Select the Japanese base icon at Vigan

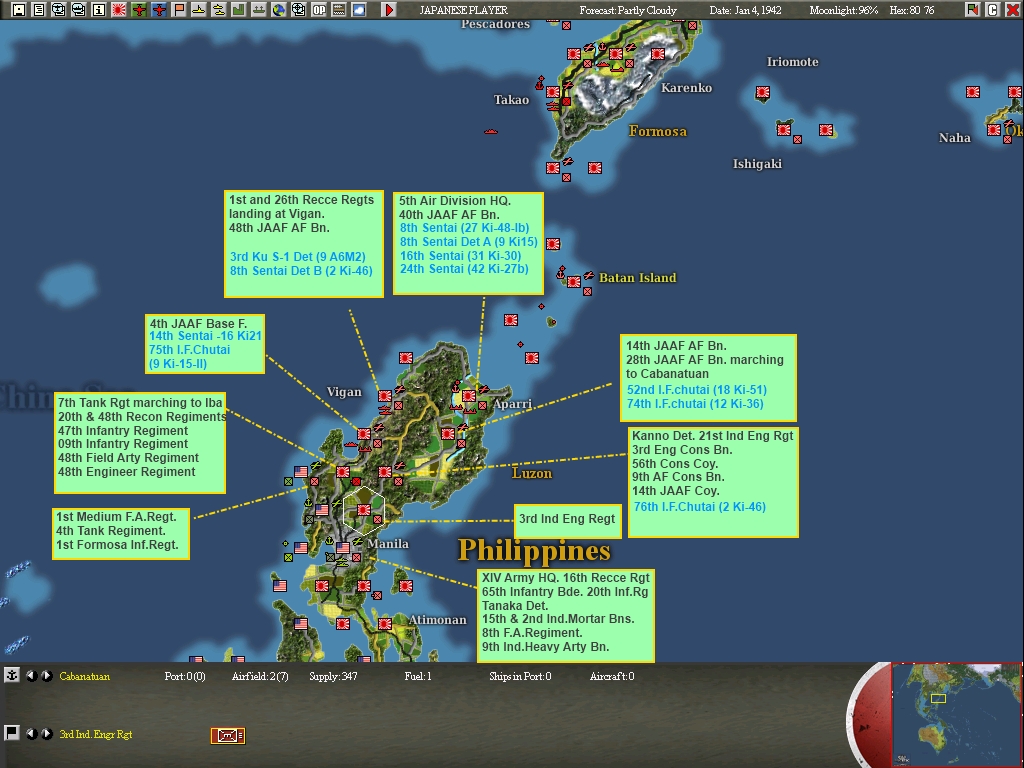(x=385, y=396)
